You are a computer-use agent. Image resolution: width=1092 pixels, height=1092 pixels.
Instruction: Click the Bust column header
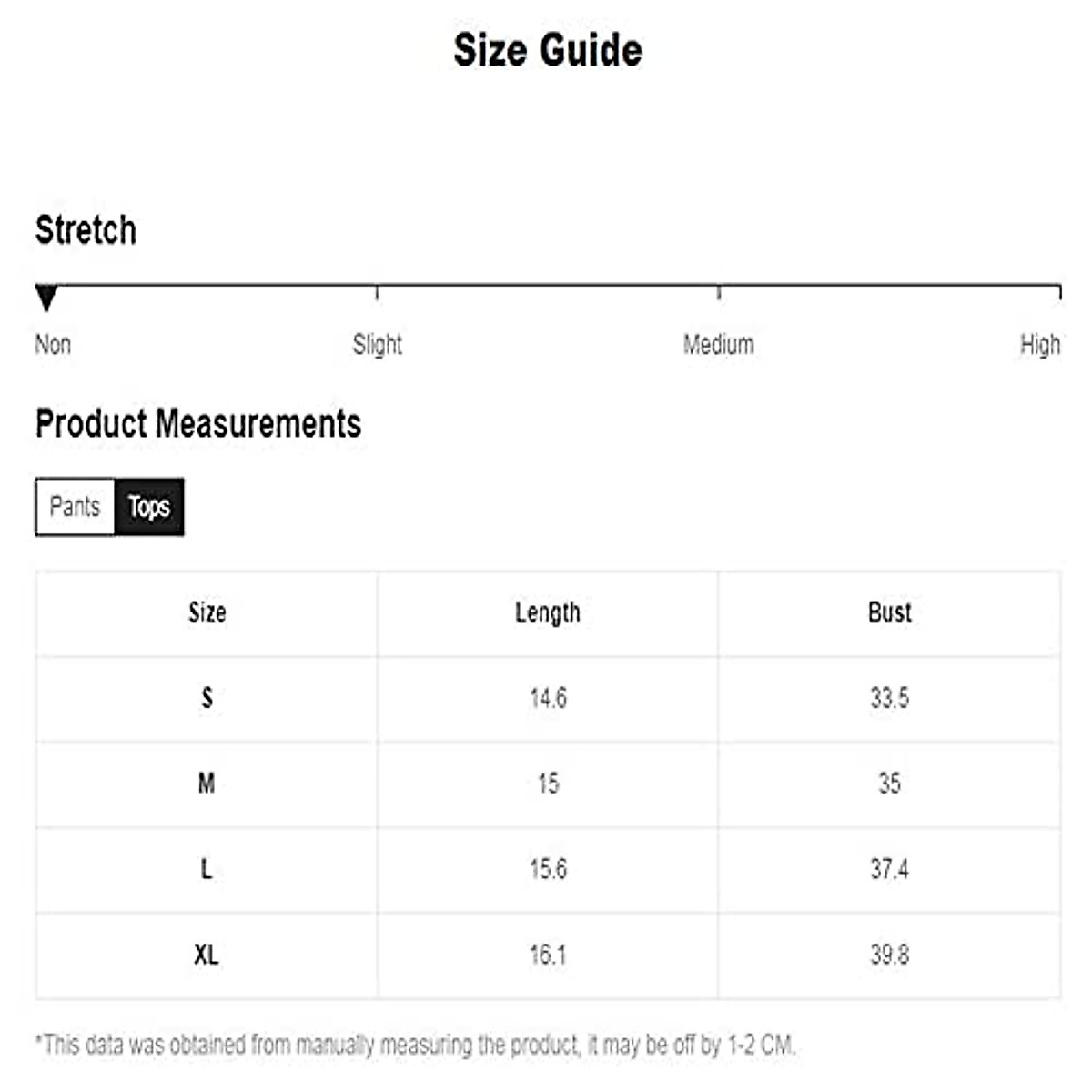pyautogui.click(x=889, y=612)
